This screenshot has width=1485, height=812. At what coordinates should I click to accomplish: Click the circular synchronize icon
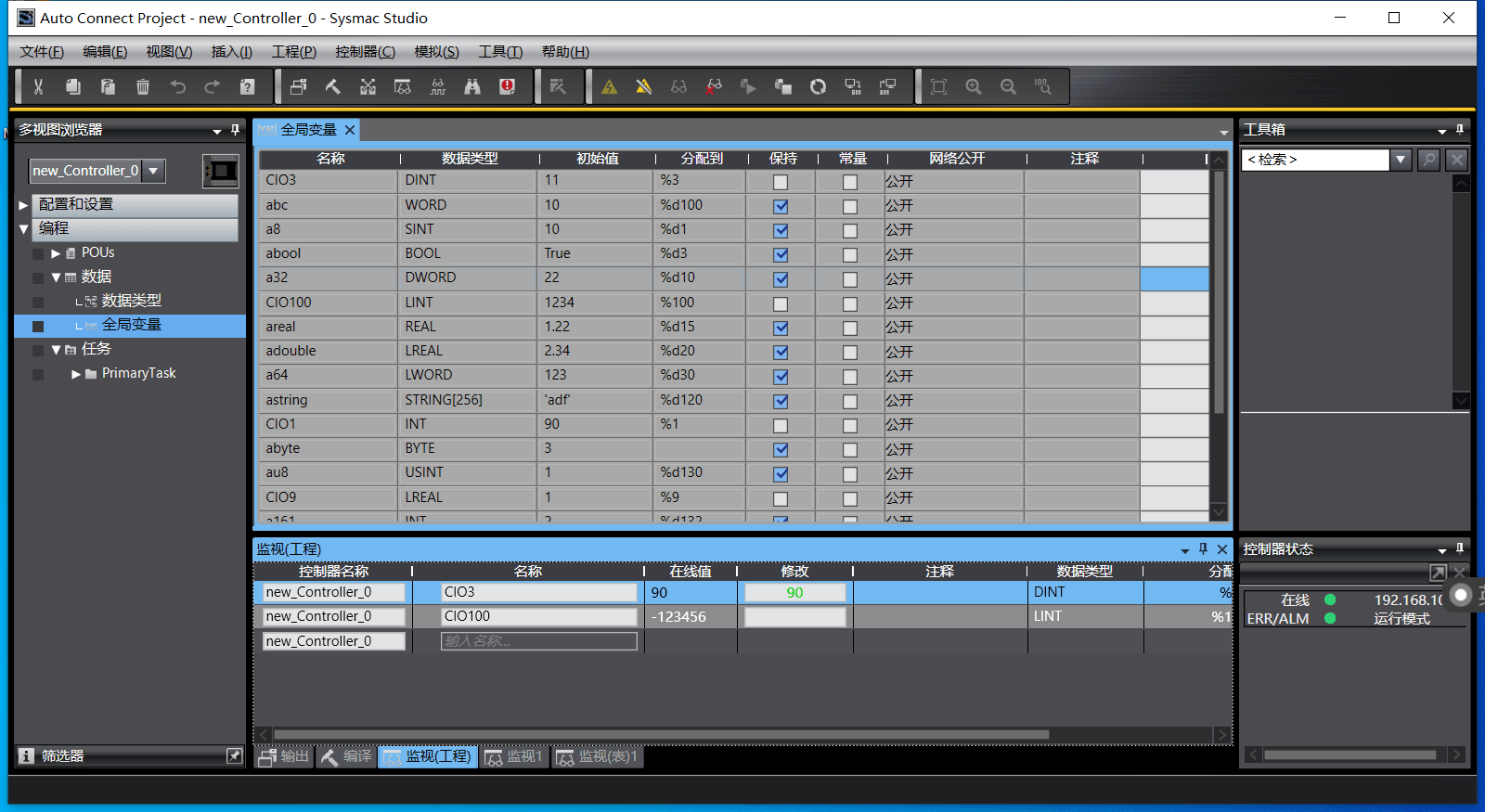point(818,86)
